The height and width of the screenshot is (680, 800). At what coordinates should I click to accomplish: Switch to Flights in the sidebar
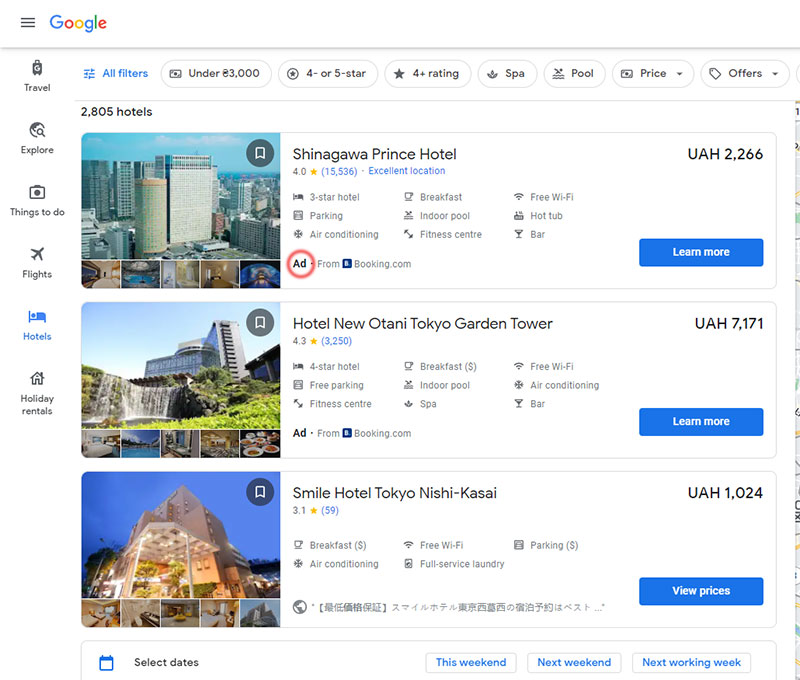pos(37,263)
